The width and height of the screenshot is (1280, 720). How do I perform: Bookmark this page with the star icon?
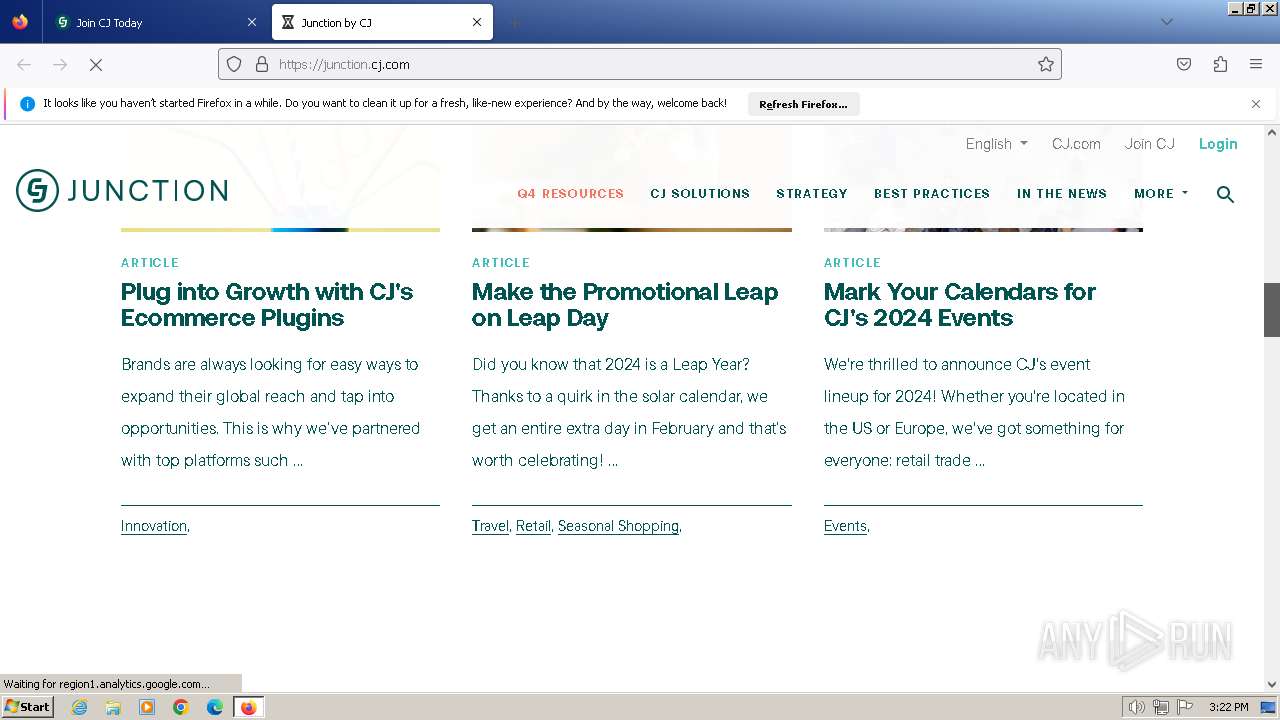(x=1046, y=64)
